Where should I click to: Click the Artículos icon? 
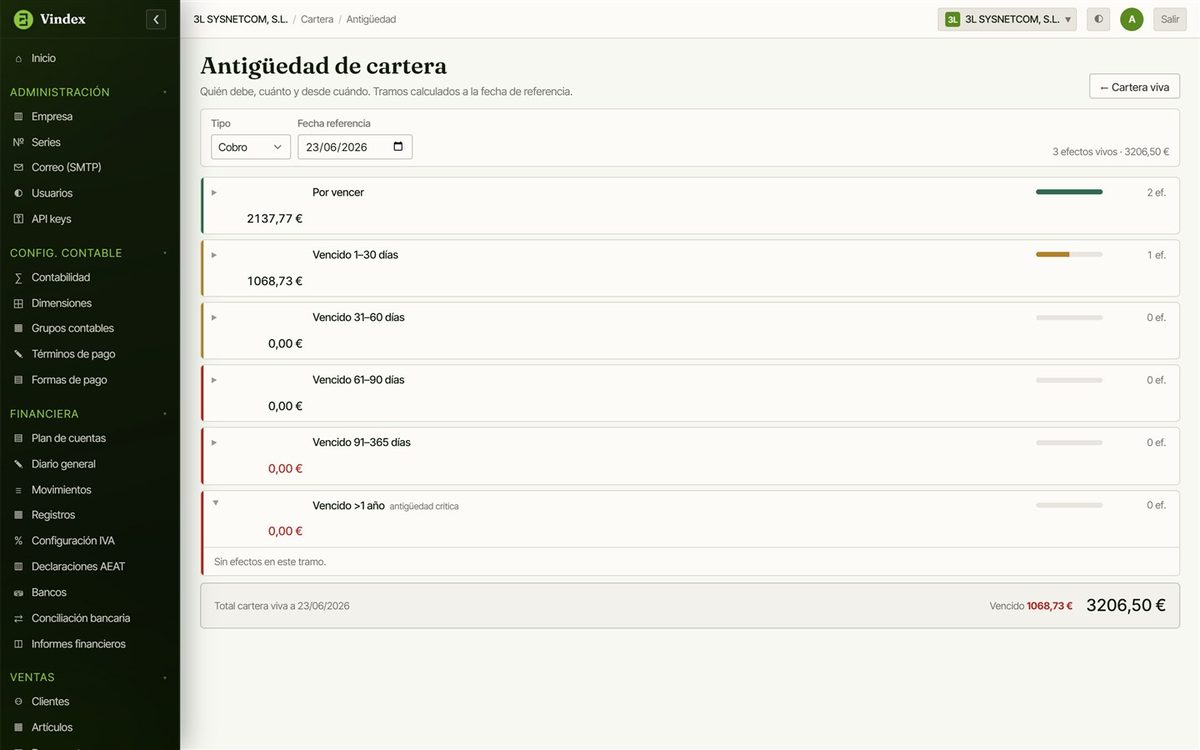[x=18, y=728]
